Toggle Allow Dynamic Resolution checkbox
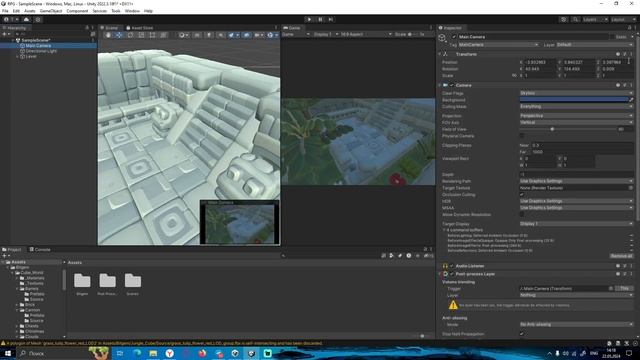The height and width of the screenshot is (360, 640). pos(522,214)
